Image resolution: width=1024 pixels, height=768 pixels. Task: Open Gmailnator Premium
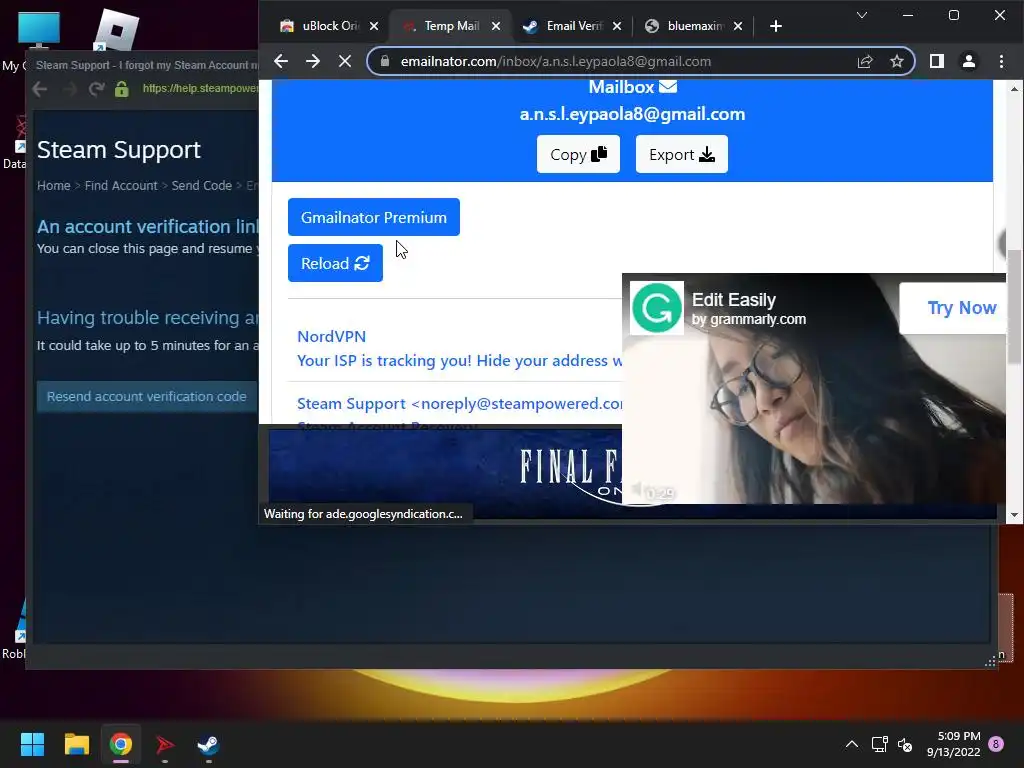click(x=374, y=217)
